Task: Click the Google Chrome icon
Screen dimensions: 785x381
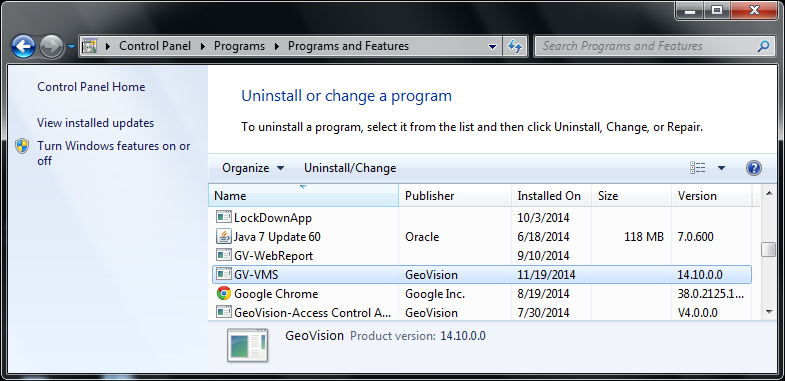Action: [223, 293]
